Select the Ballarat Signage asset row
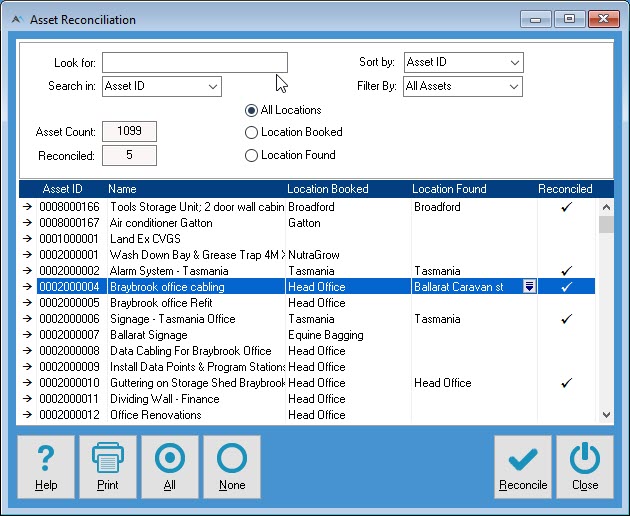This screenshot has width=630, height=516. coord(150,335)
